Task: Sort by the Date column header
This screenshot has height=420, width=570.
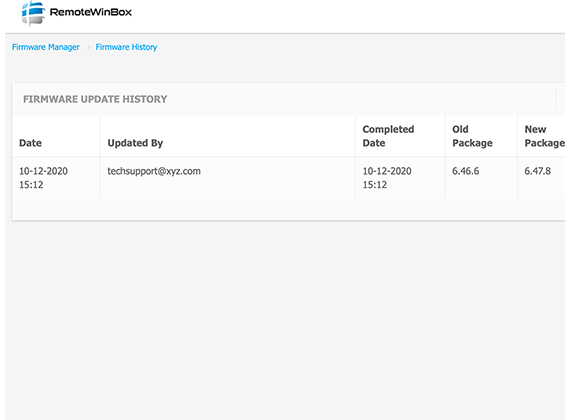Action: tap(30, 143)
